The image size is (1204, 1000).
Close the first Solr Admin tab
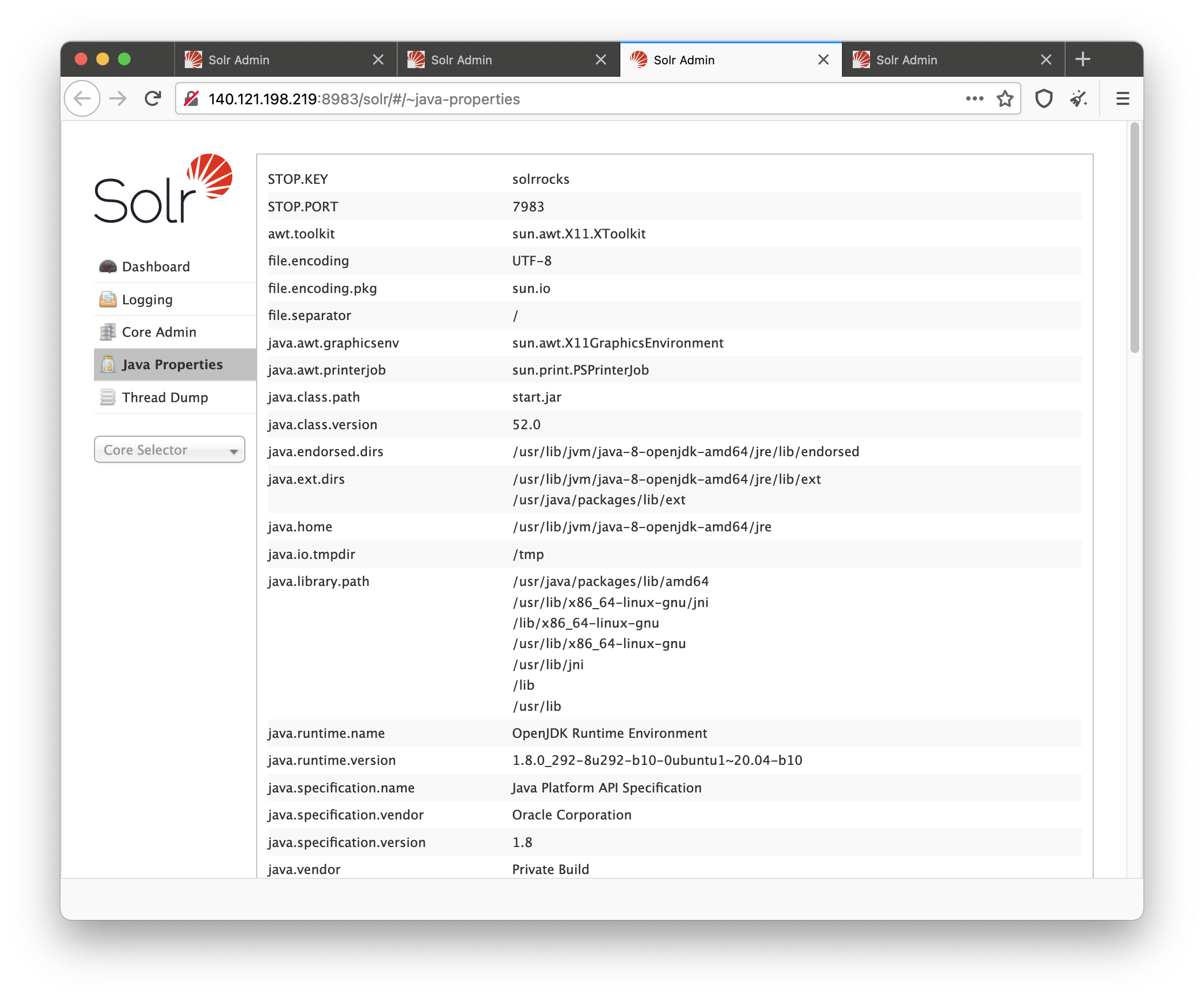point(378,59)
